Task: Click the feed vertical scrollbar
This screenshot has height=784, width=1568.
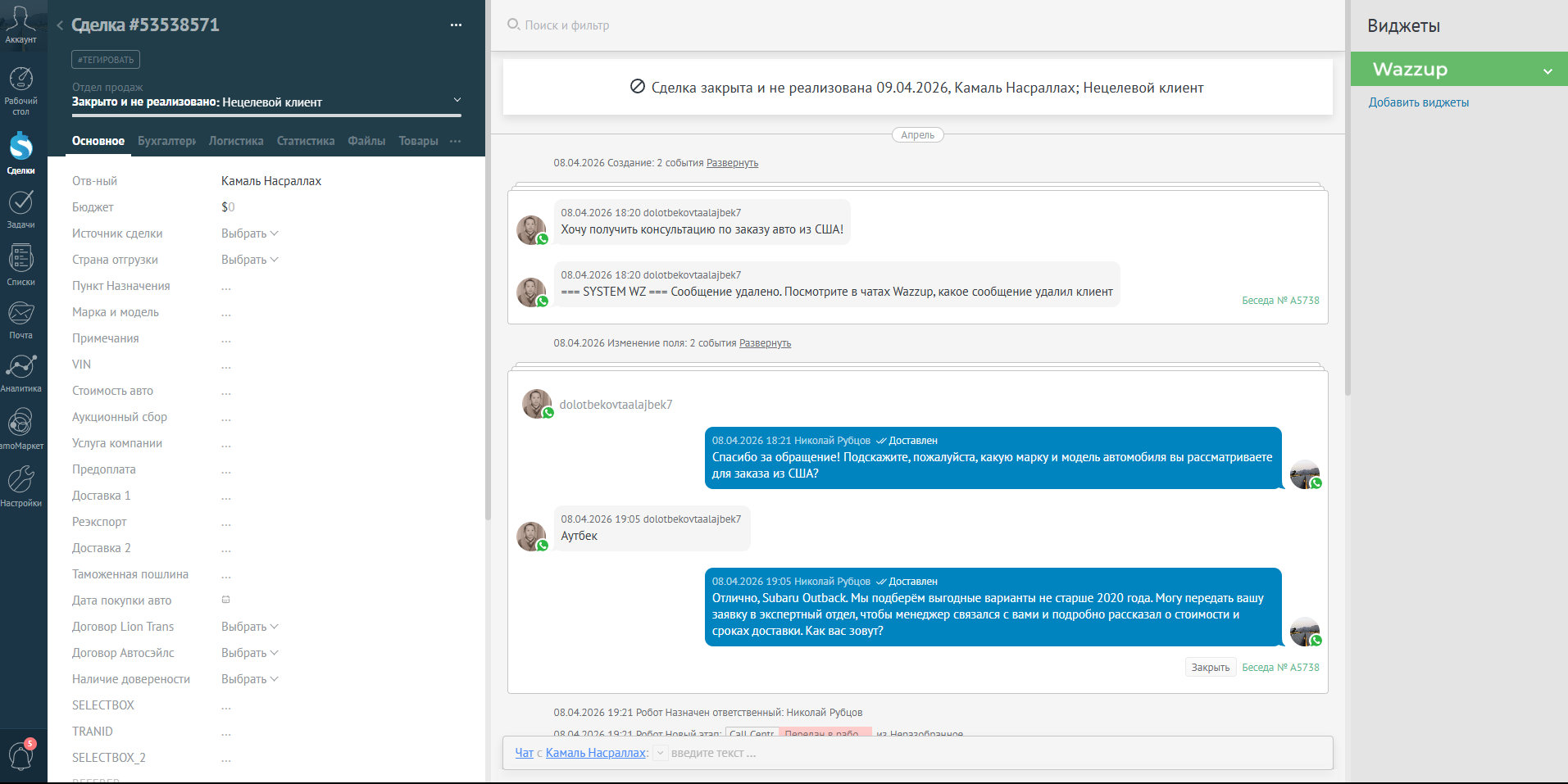Action: click(x=1347, y=197)
